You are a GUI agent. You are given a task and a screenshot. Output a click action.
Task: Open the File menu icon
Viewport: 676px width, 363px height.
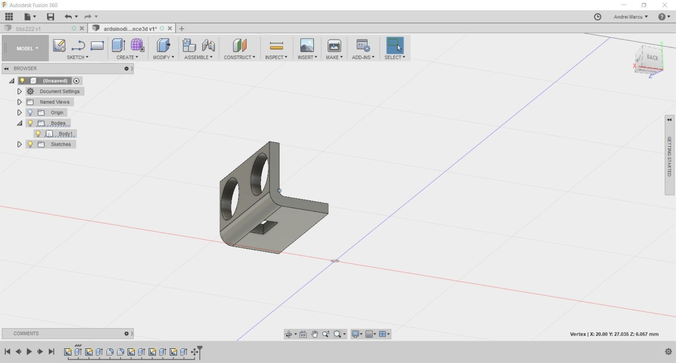(29, 16)
